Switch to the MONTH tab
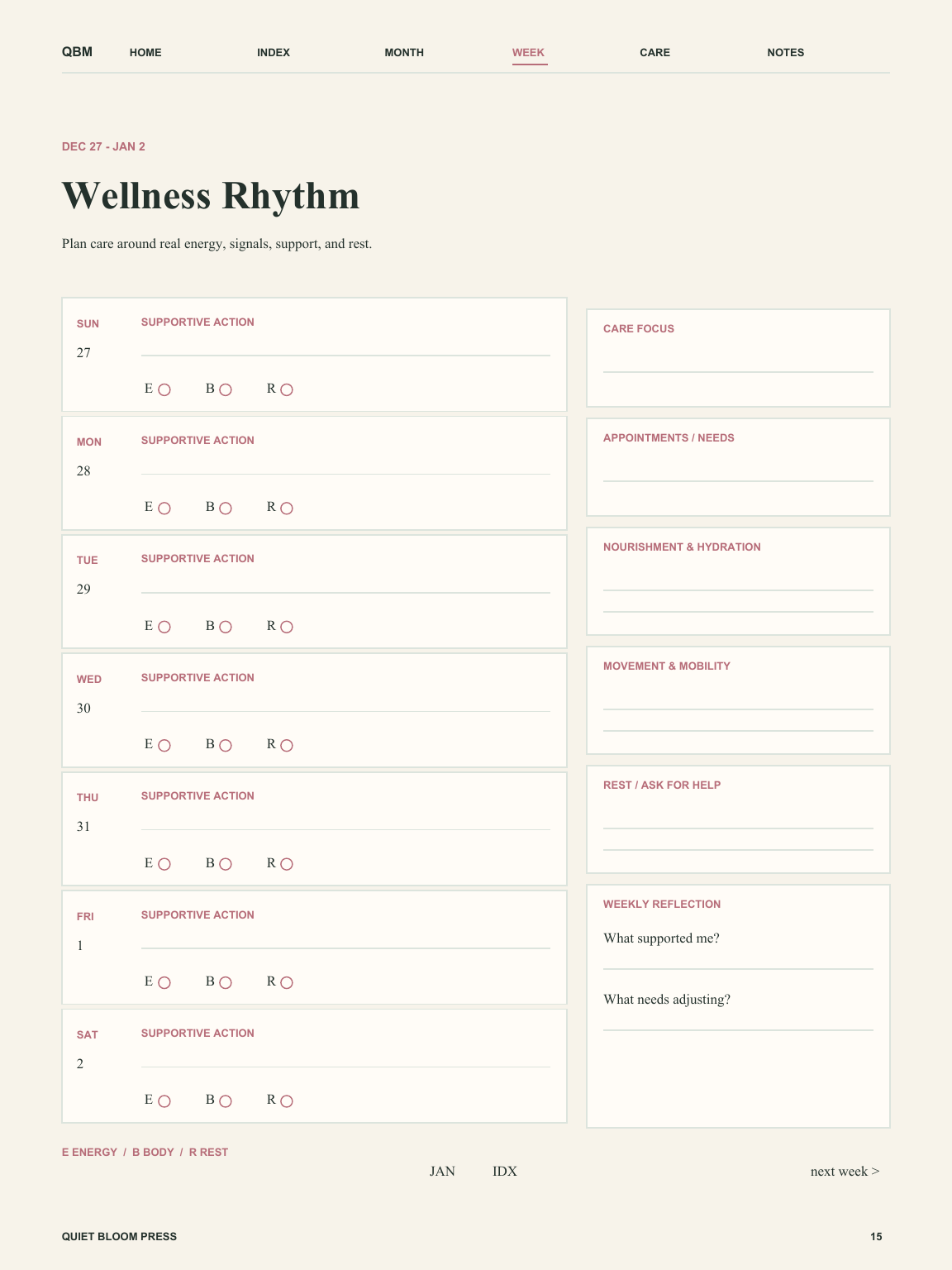This screenshot has width=952, height=1270. click(404, 52)
